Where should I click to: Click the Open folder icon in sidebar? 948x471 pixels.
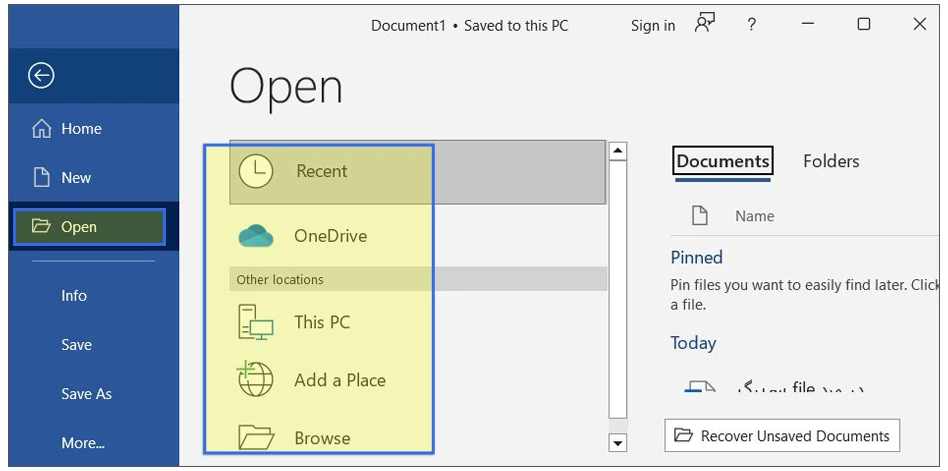point(41,226)
